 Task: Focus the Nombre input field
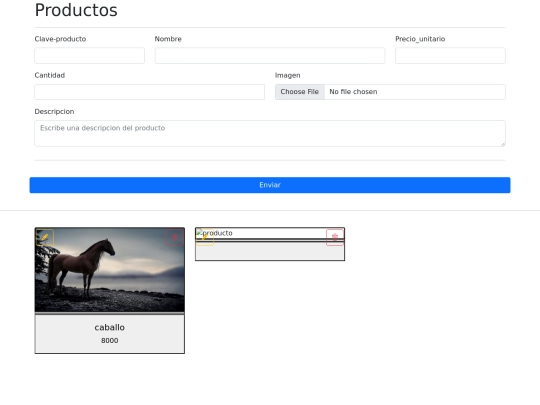(x=270, y=55)
